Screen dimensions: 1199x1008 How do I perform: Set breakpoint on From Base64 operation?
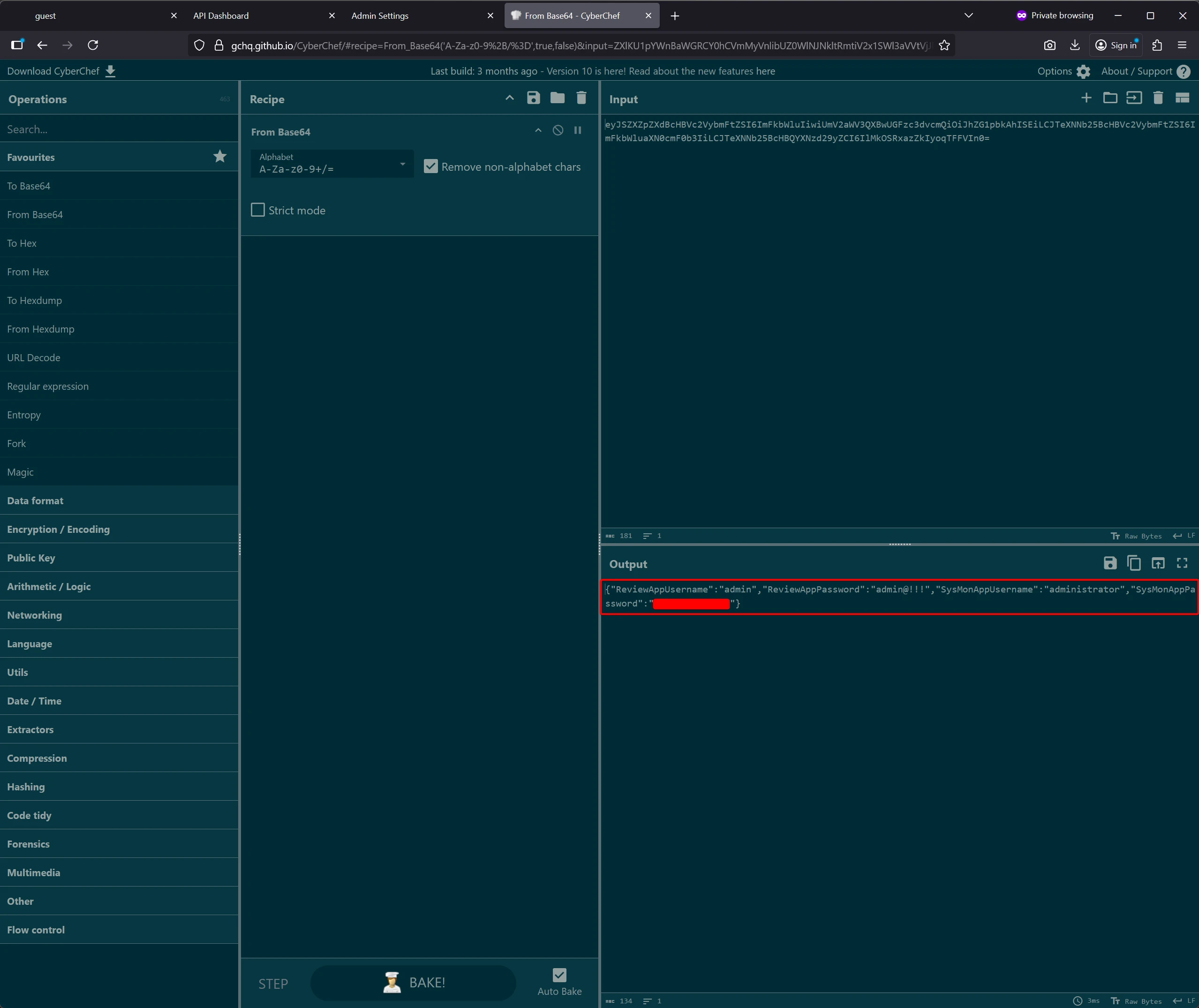(578, 131)
